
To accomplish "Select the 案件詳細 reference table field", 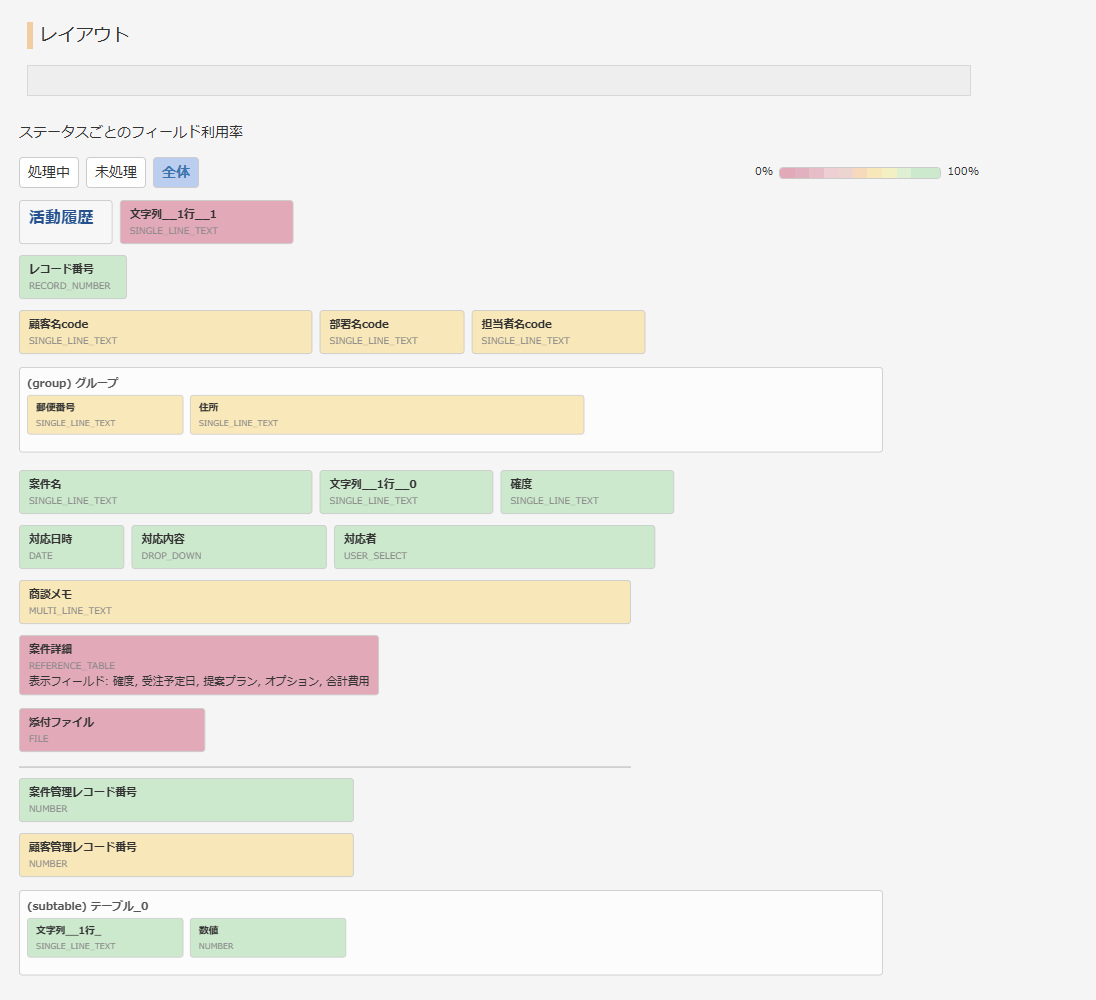I will pos(198,664).
